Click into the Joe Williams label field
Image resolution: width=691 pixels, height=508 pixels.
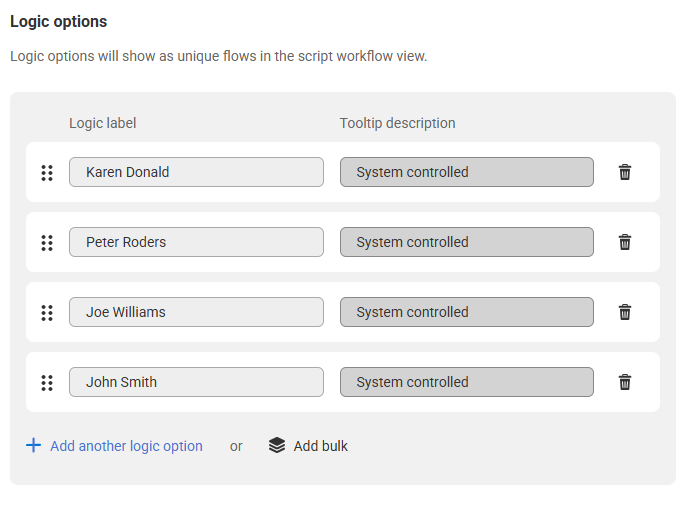[196, 312]
